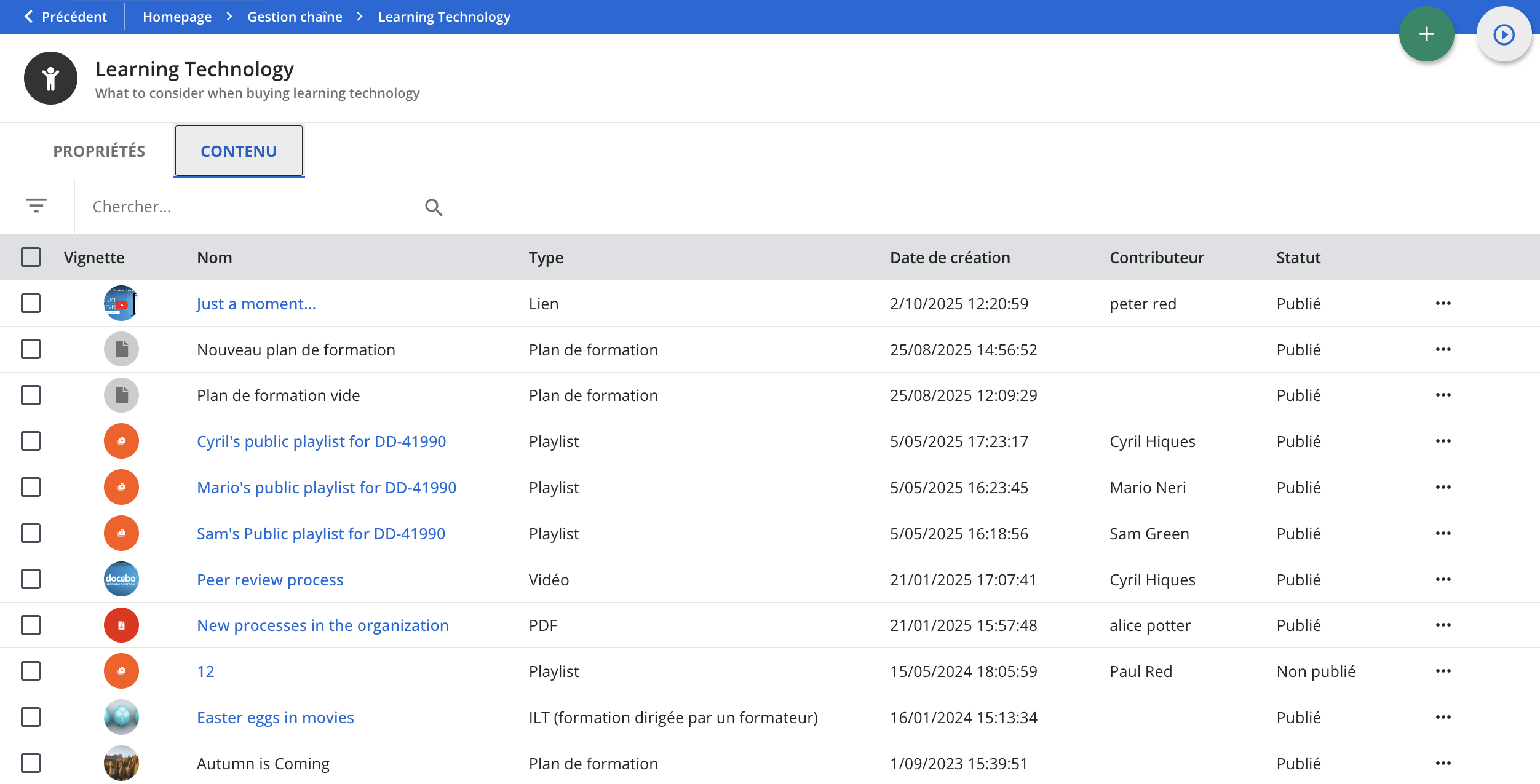The height and width of the screenshot is (784, 1540).
Task: Expand actions menu for Nouveau plan de formation
Action: point(1443,349)
